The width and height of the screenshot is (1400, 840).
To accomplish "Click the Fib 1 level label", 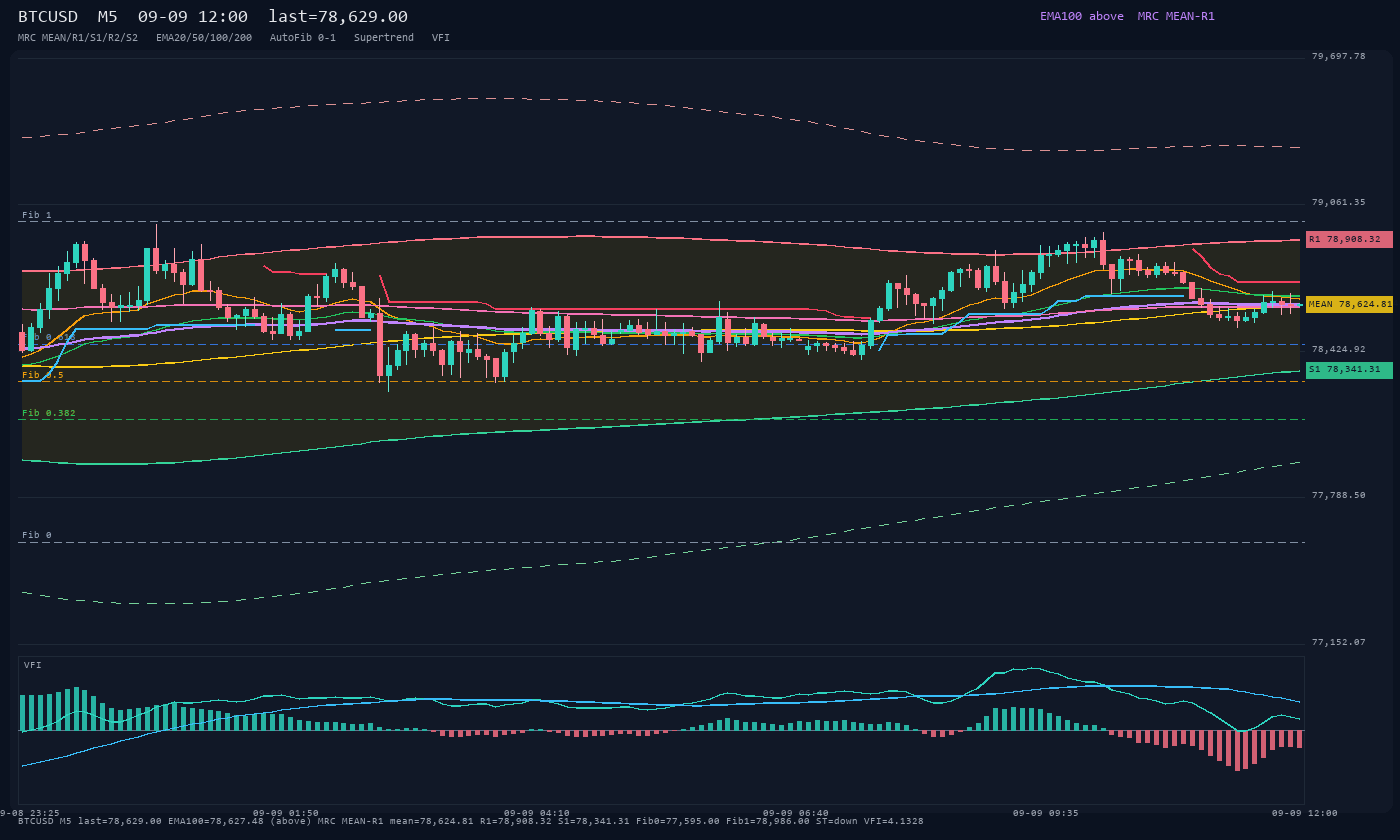I will [37, 215].
